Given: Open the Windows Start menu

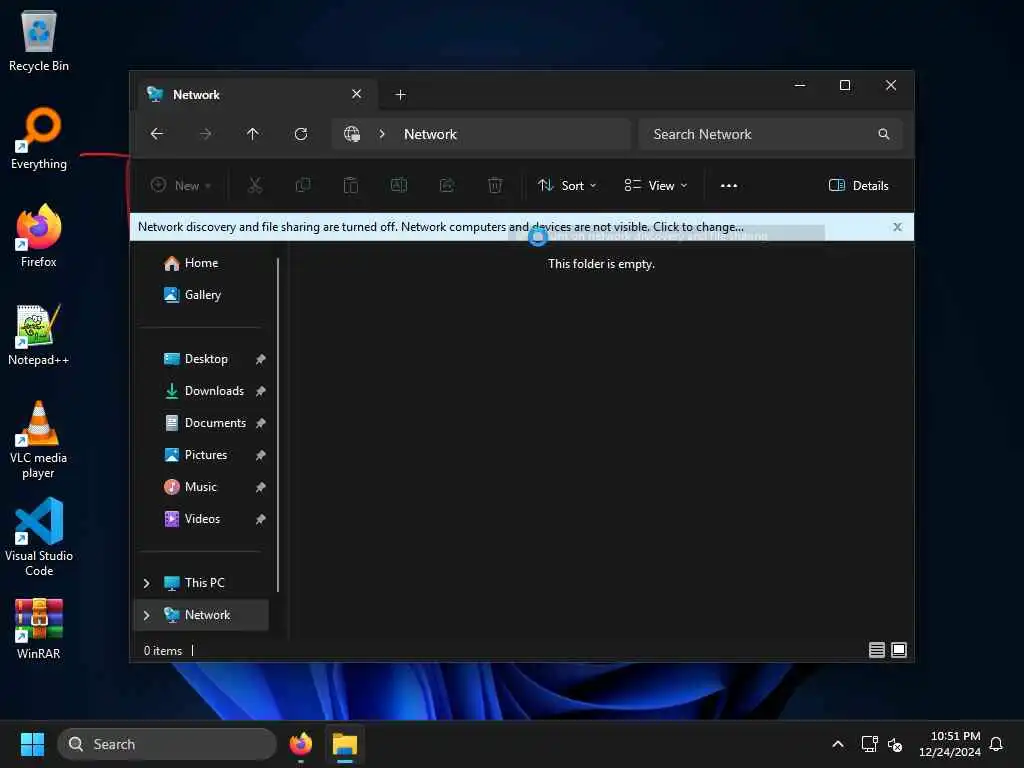Looking at the screenshot, I should [x=32, y=744].
